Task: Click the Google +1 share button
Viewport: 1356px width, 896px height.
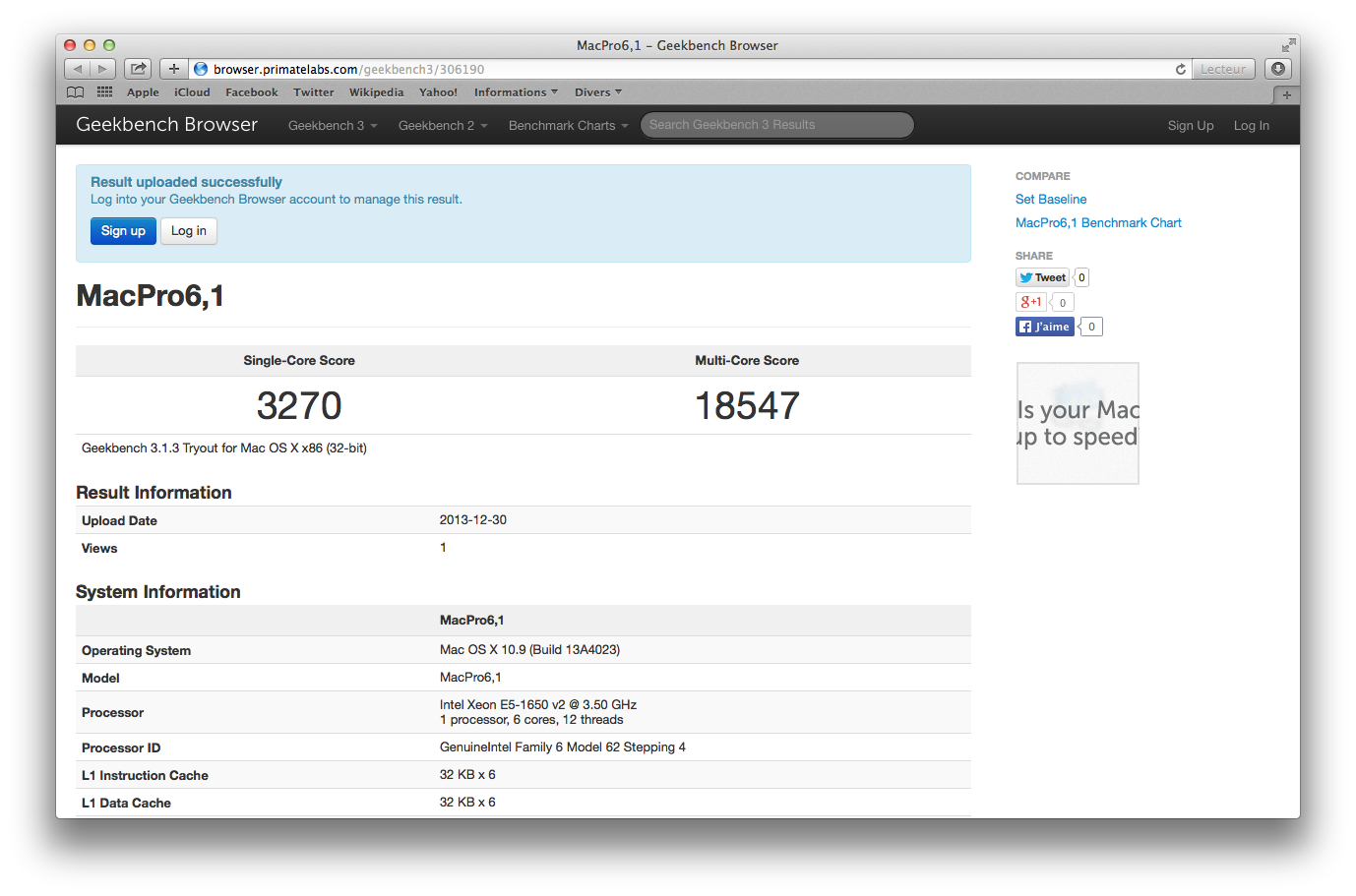Action: [x=1030, y=302]
